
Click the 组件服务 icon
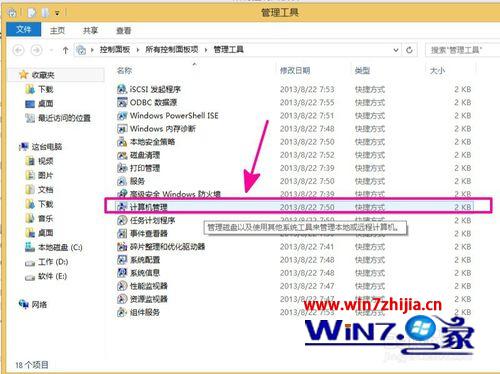122,312
